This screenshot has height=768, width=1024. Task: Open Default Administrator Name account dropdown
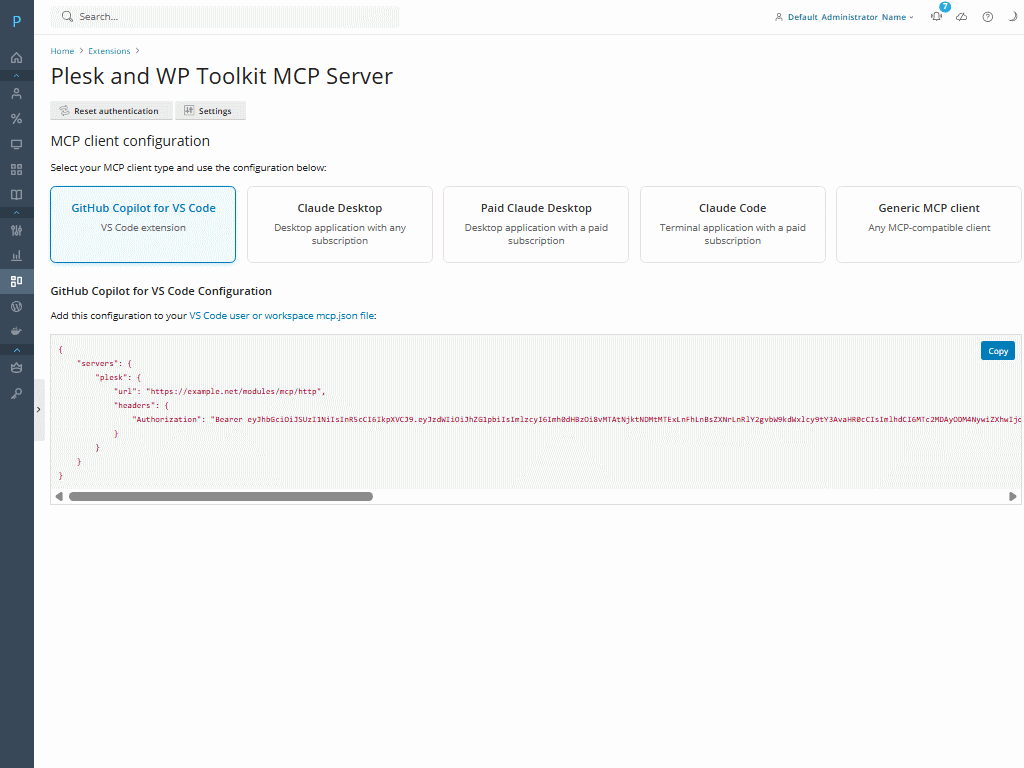[844, 17]
